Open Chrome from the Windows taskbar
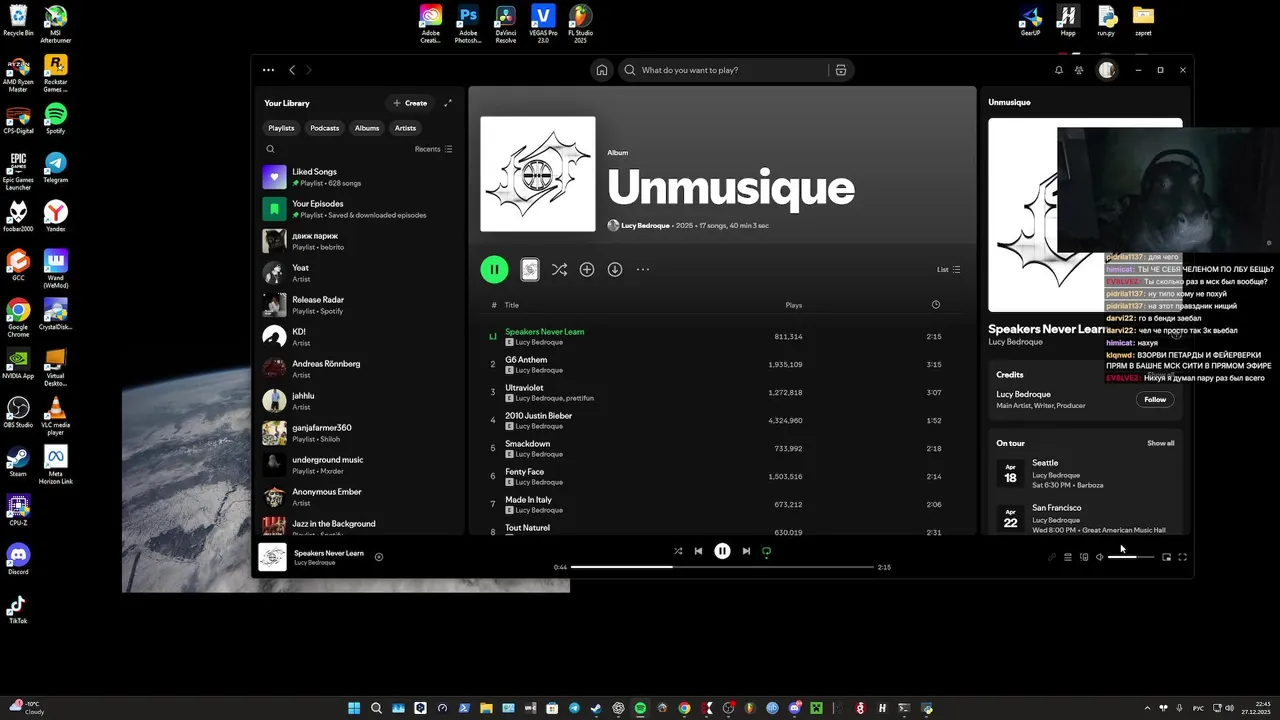The image size is (1280, 720). 684,708
